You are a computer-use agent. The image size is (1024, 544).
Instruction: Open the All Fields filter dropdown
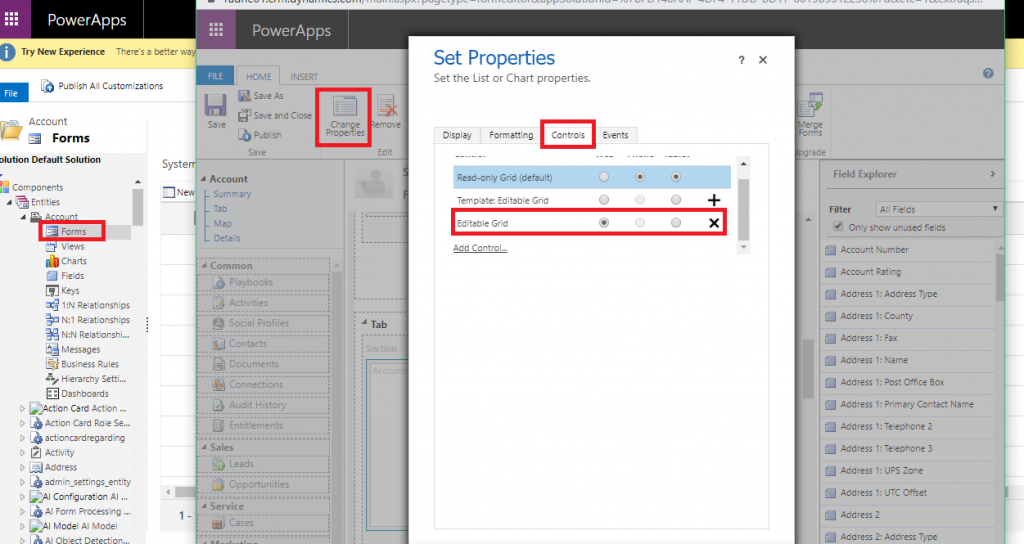[x=938, y=209]
